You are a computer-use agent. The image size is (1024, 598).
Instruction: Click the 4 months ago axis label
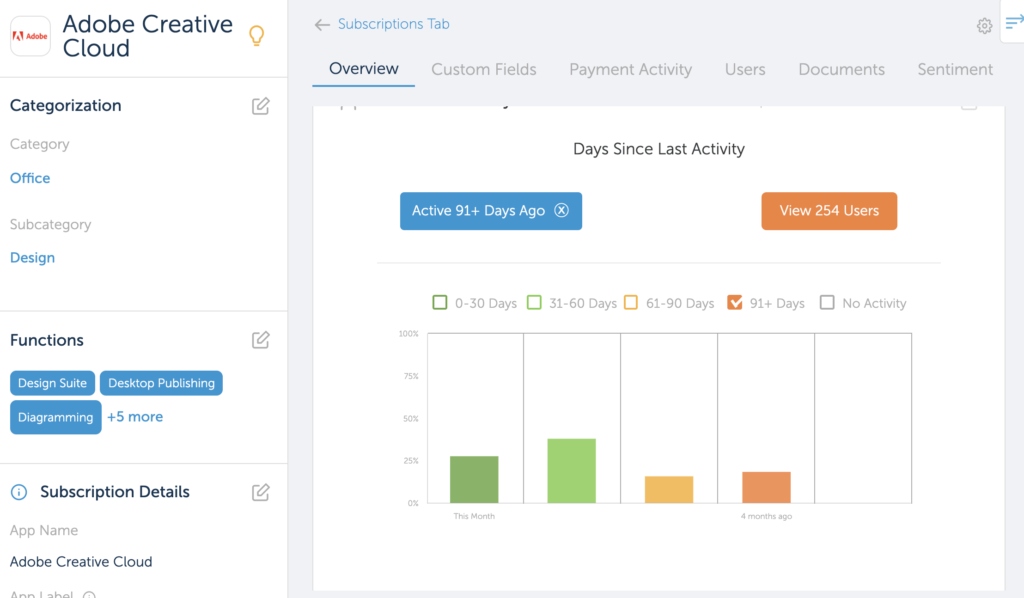coord(766,516)
